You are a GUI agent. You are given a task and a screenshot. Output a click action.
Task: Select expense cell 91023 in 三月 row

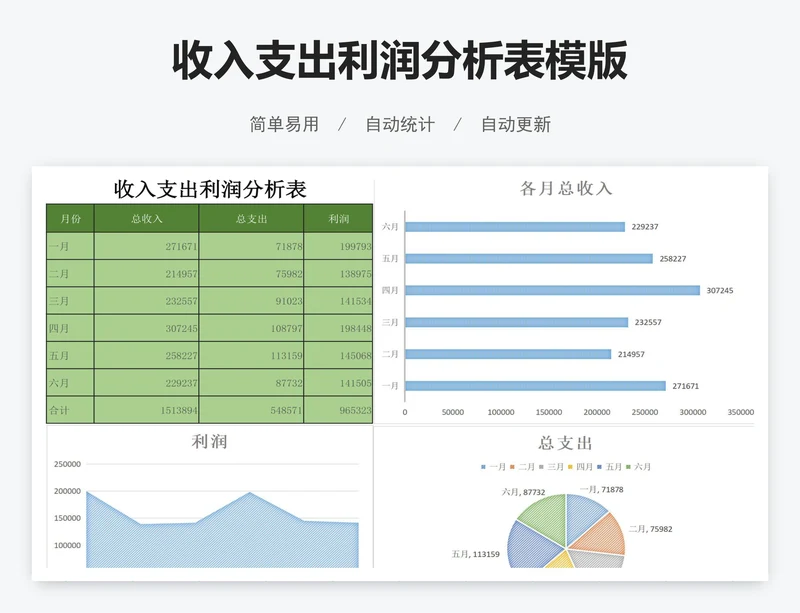(252, 301)
